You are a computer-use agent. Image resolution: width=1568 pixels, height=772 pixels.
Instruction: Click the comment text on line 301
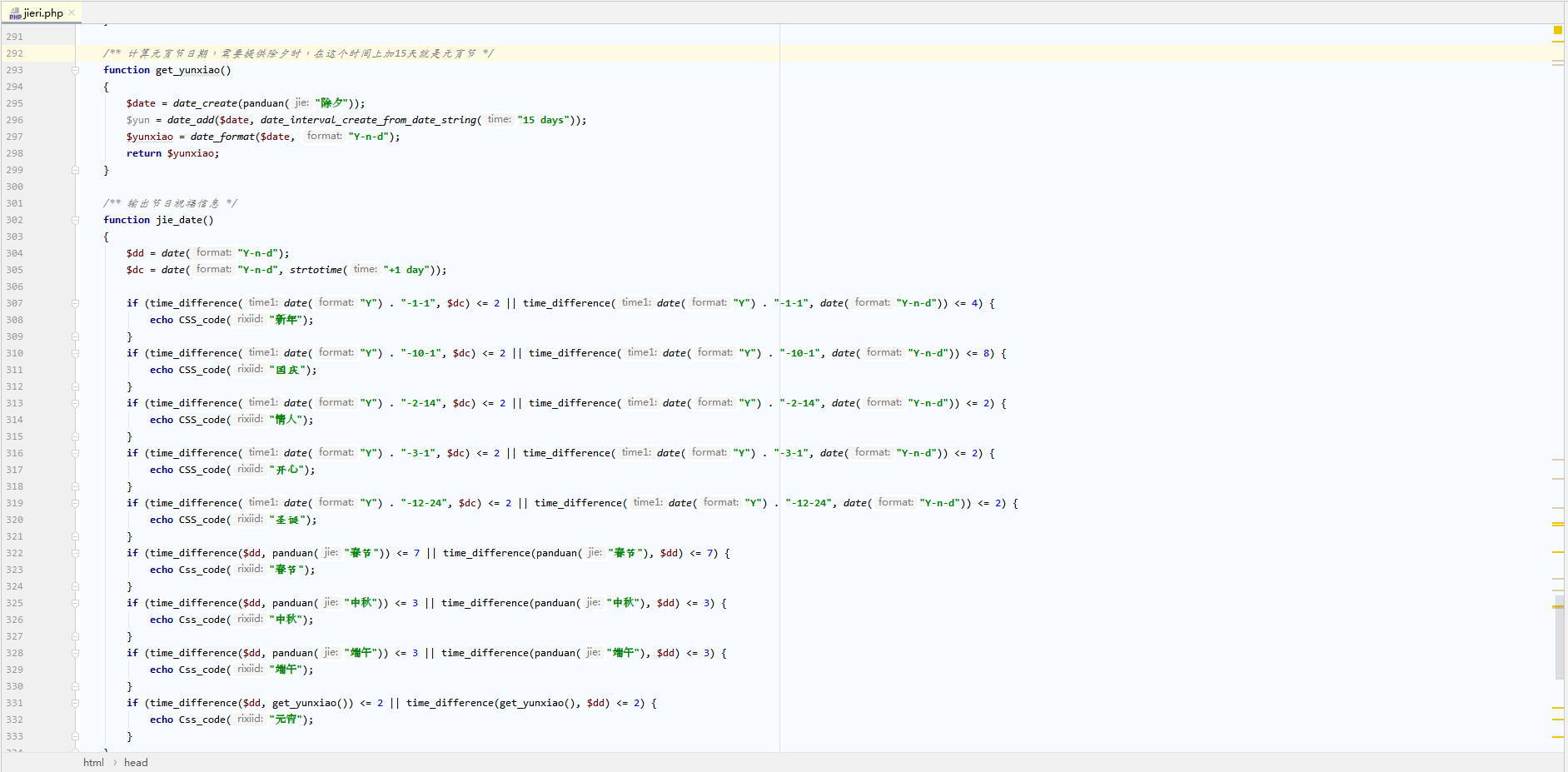[170, 203]
